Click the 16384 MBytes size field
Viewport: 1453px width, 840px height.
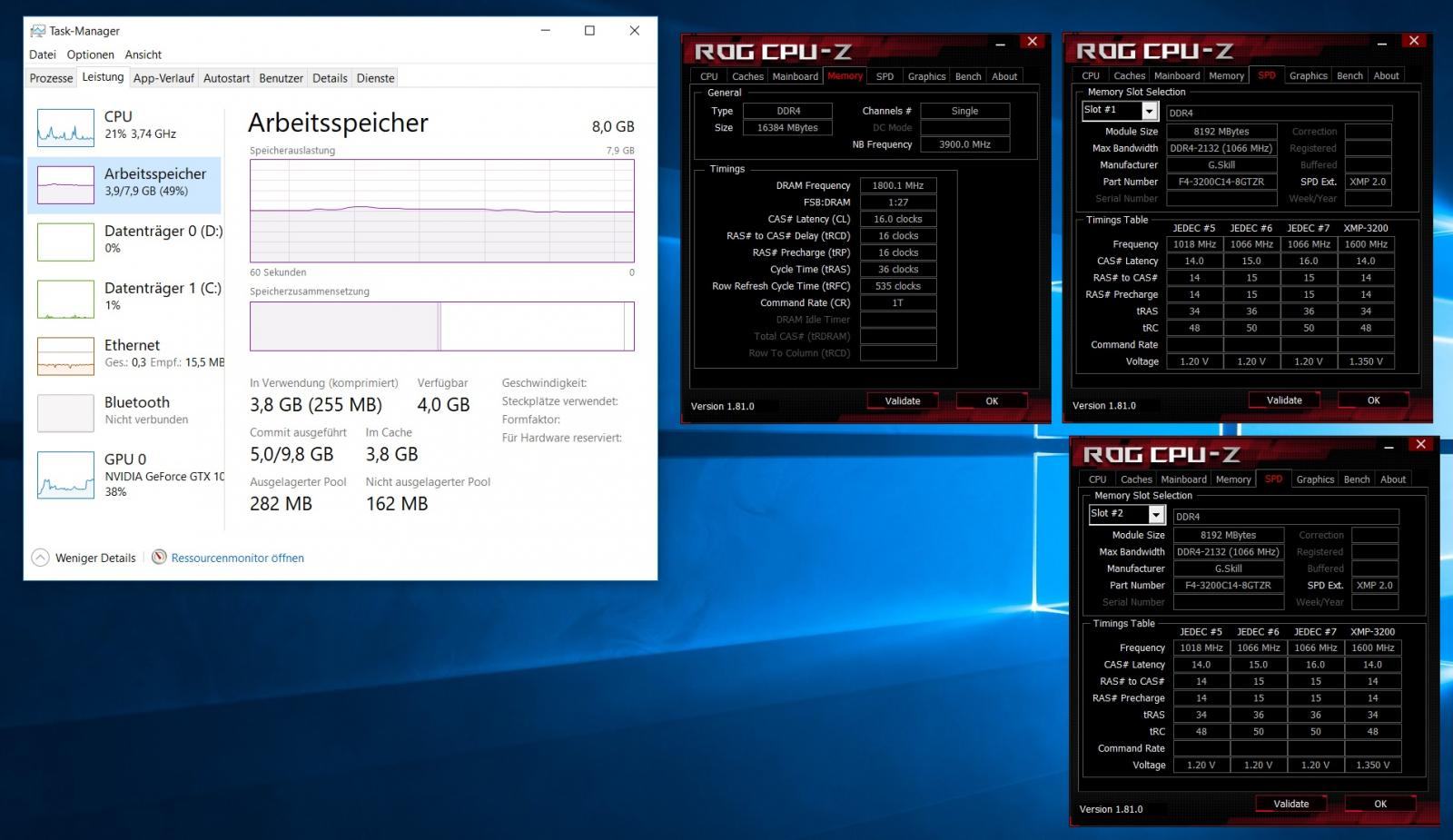[787, 128]
